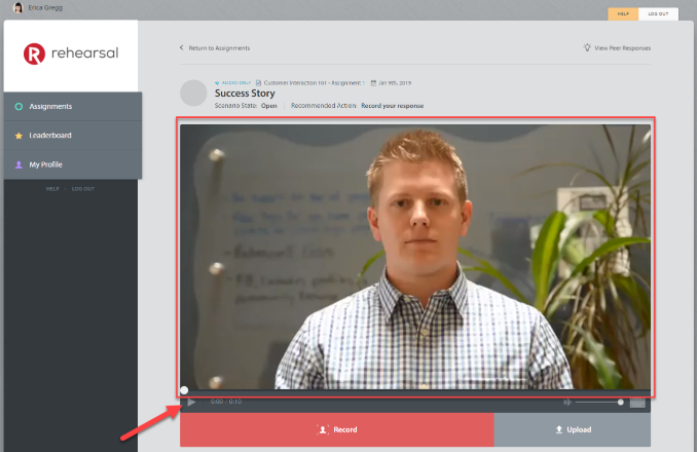Go to My Profile in sidebar
697x452 pixels.
tap(46, 164)
